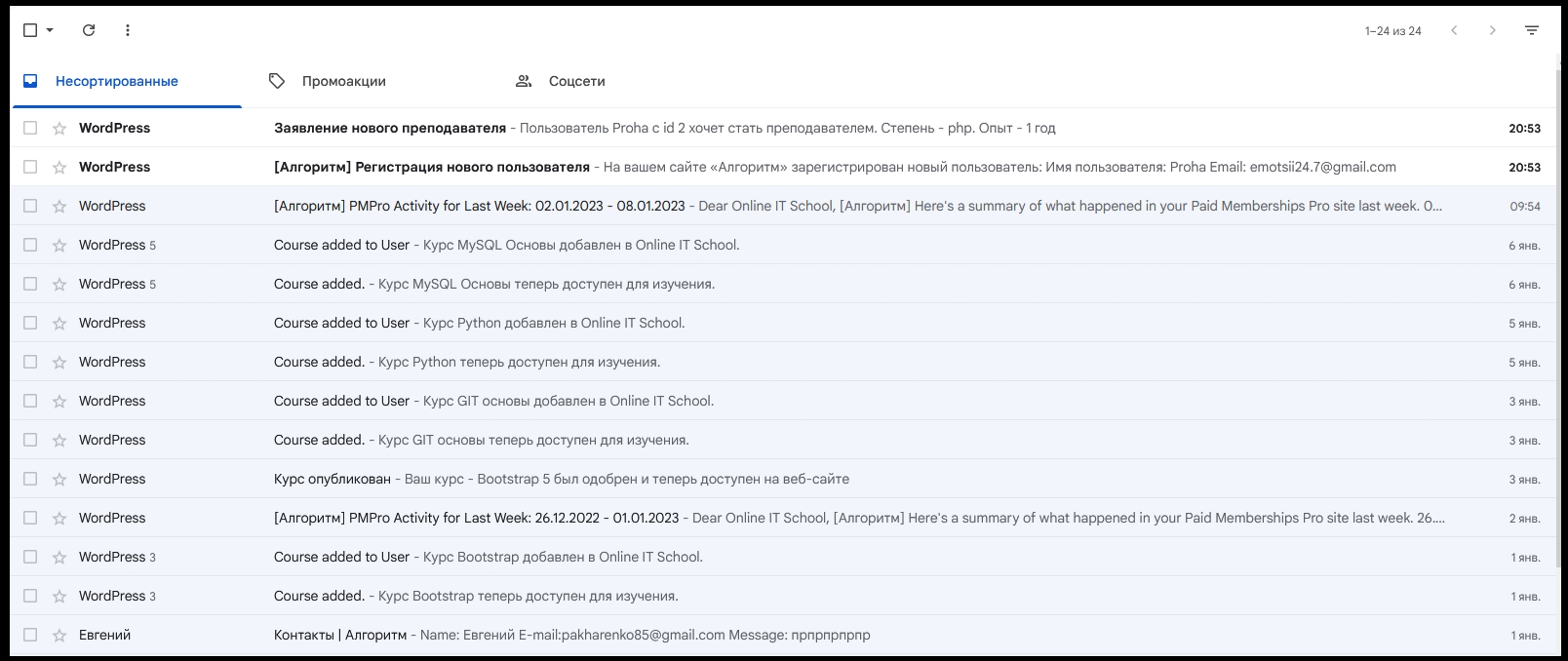The image size is (1568, 661).
Task: Check the Курс опубликован email
Action: (30, 479)
